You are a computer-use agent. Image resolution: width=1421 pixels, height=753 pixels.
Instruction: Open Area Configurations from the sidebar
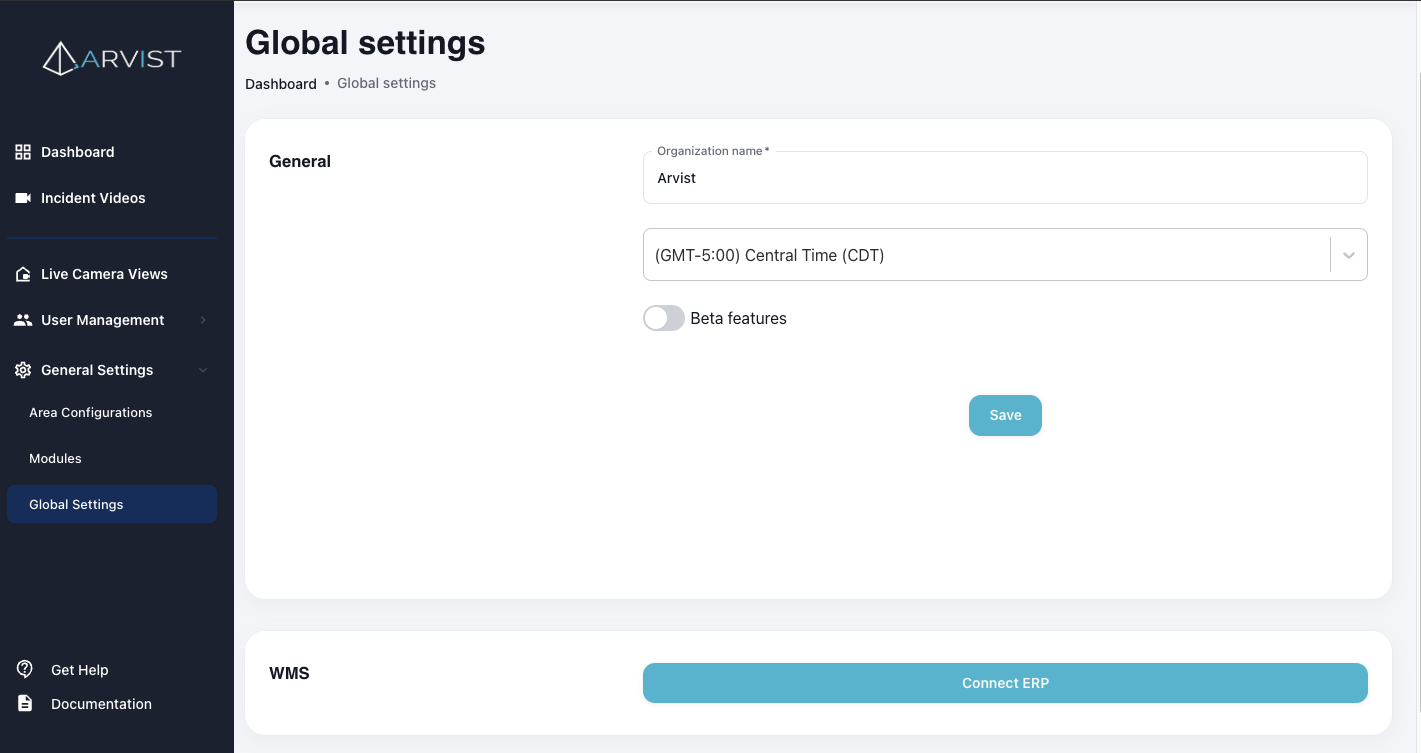click(90, 412)
